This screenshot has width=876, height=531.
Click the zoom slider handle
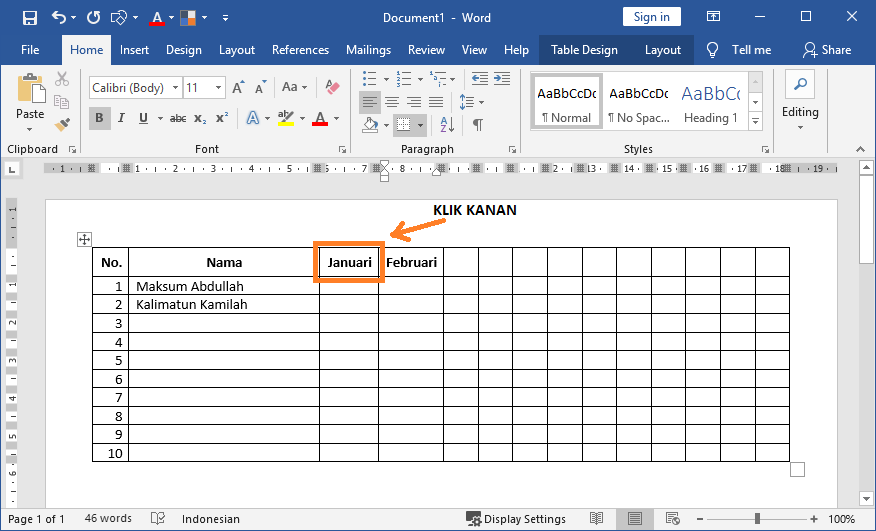click(x=757, y=519)
